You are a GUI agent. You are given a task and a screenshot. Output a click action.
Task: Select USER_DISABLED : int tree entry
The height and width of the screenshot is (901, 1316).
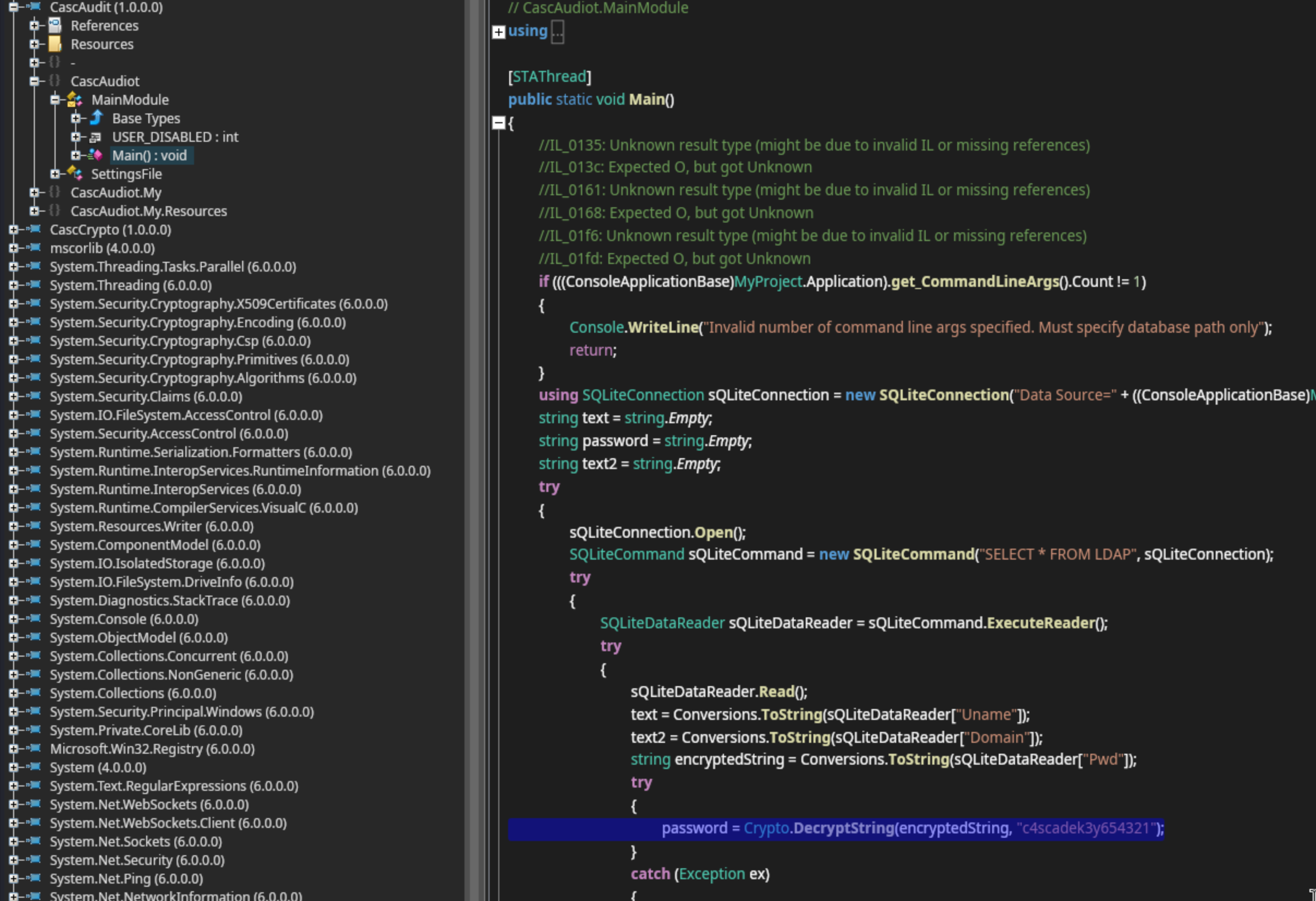[x=175, y=137]
